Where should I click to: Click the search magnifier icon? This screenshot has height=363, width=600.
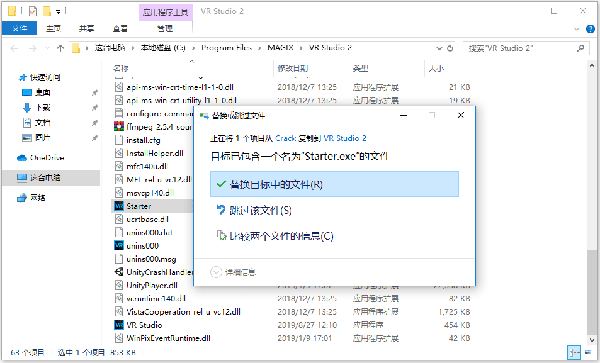(580, 48)
